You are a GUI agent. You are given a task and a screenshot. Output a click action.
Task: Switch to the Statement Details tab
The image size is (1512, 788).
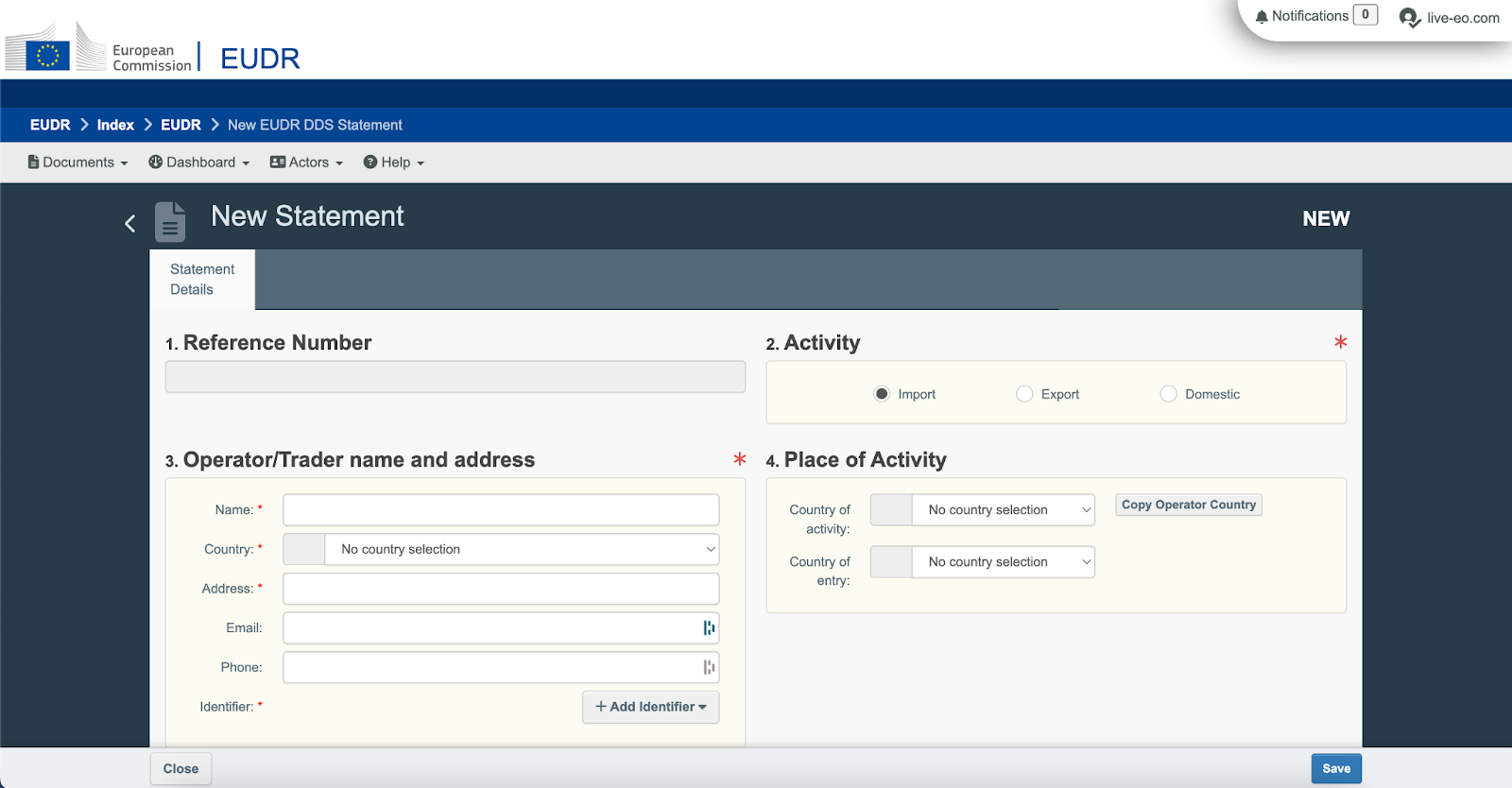tap(202, 280)
